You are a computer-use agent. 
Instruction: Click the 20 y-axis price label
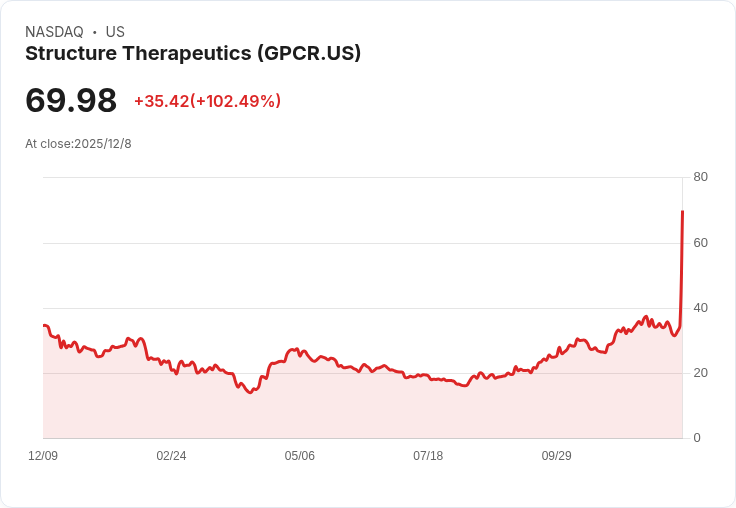700,373
